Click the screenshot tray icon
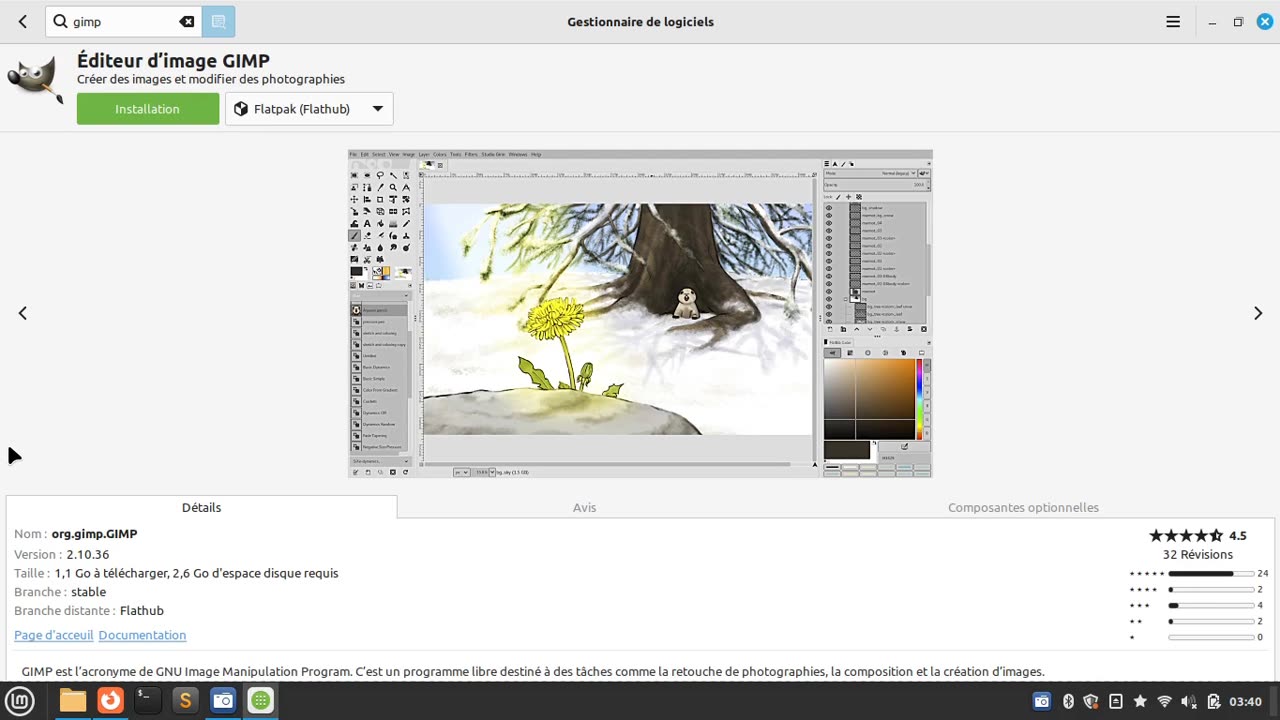 point(1041,701)
